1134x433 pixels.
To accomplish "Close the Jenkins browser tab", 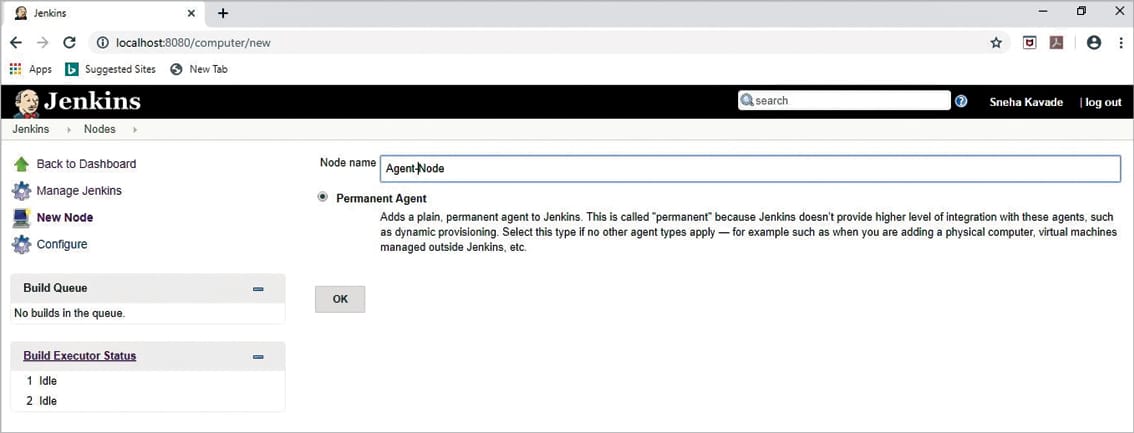I will click(x=191, y=13).
